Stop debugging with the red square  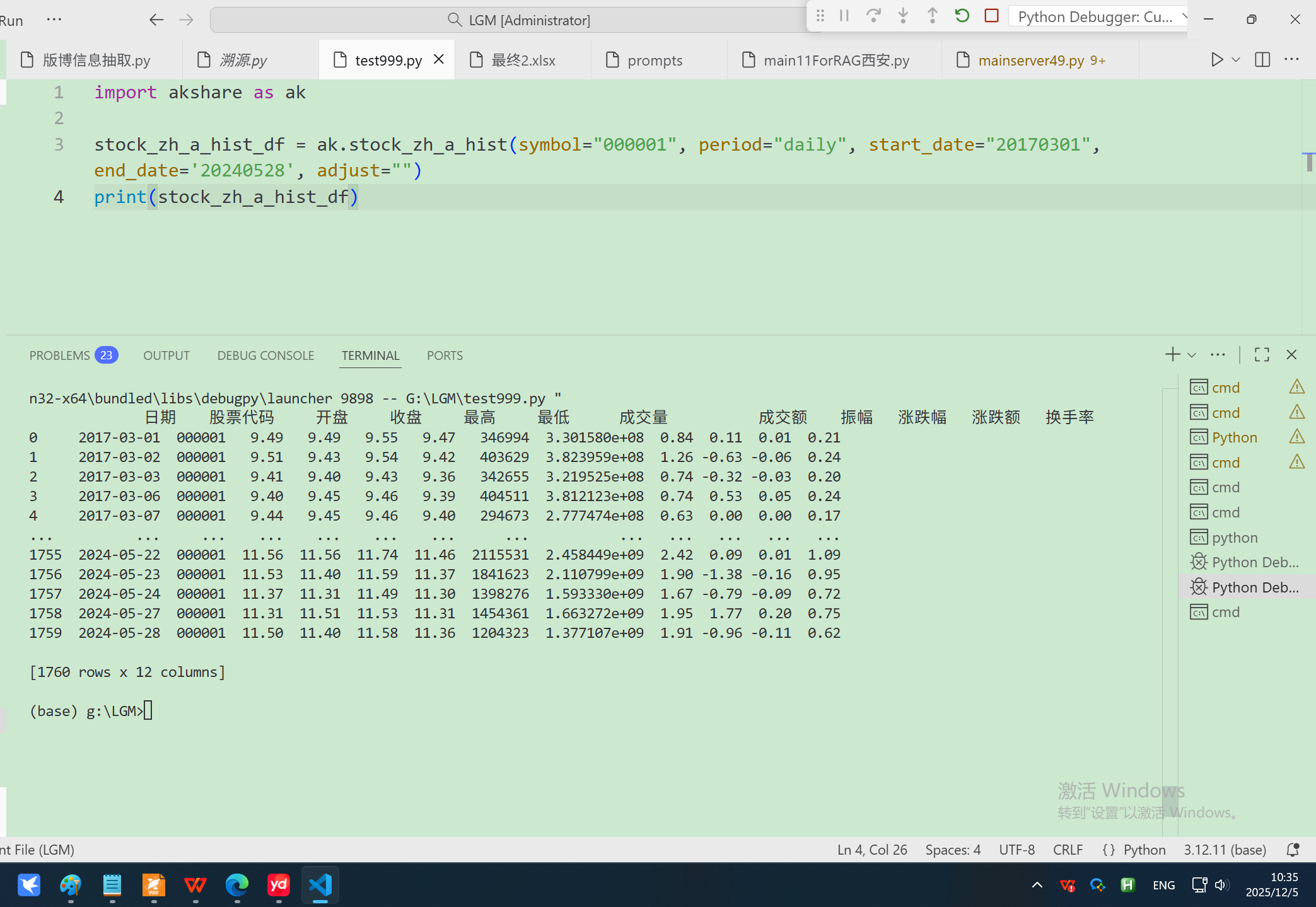(991, 16)
